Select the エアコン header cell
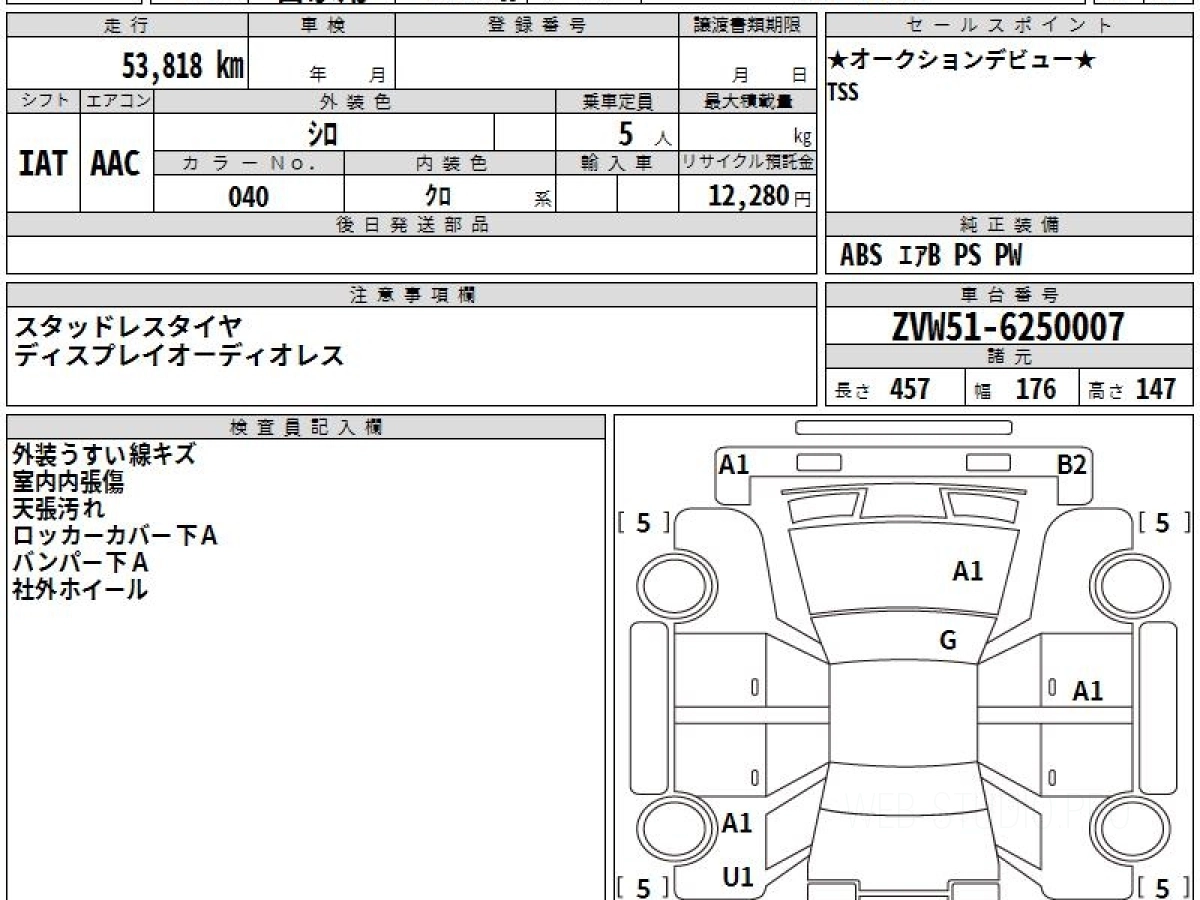 (117, 101)
